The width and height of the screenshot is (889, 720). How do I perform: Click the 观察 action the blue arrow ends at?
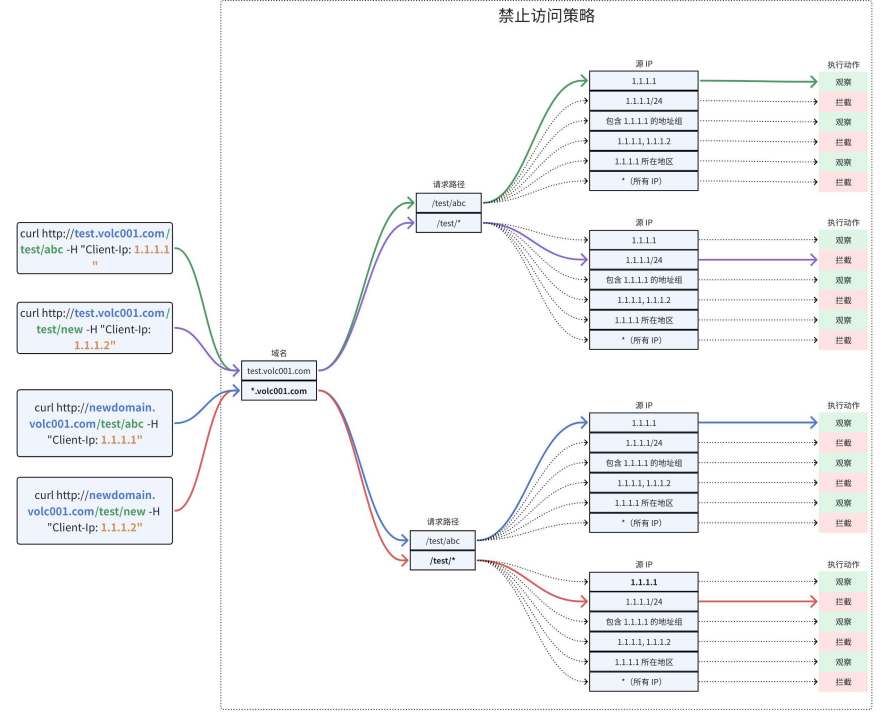pos(843,423)
